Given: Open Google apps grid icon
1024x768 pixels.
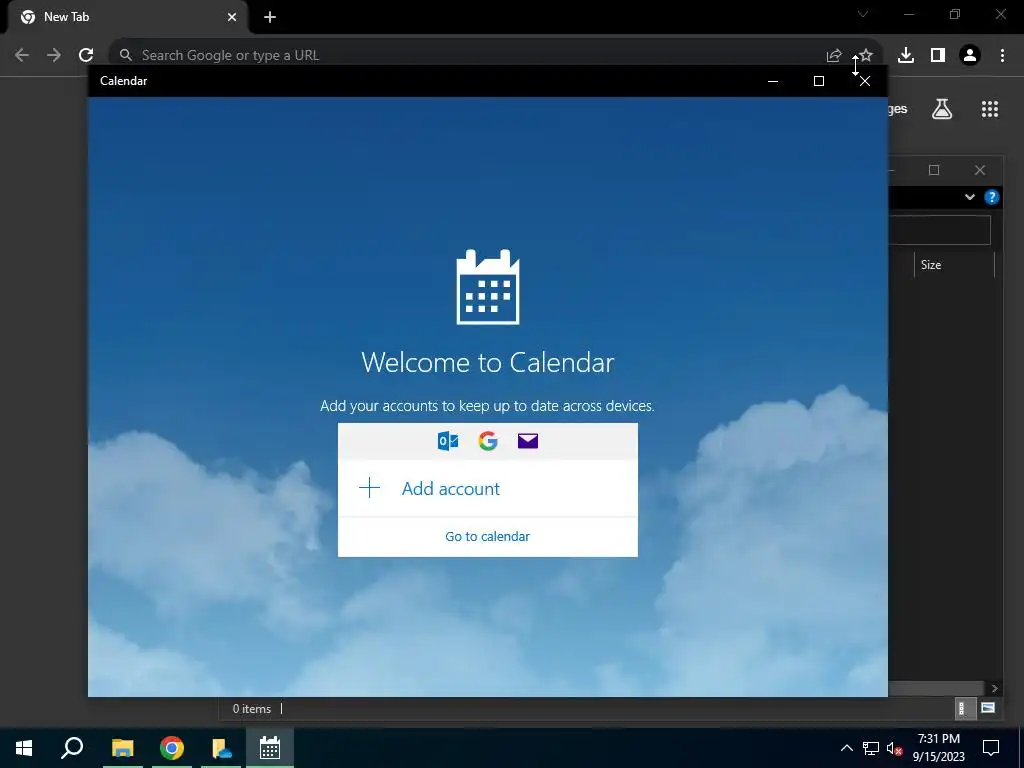Looking at the screenshot, I should click(x=990, y=109).
